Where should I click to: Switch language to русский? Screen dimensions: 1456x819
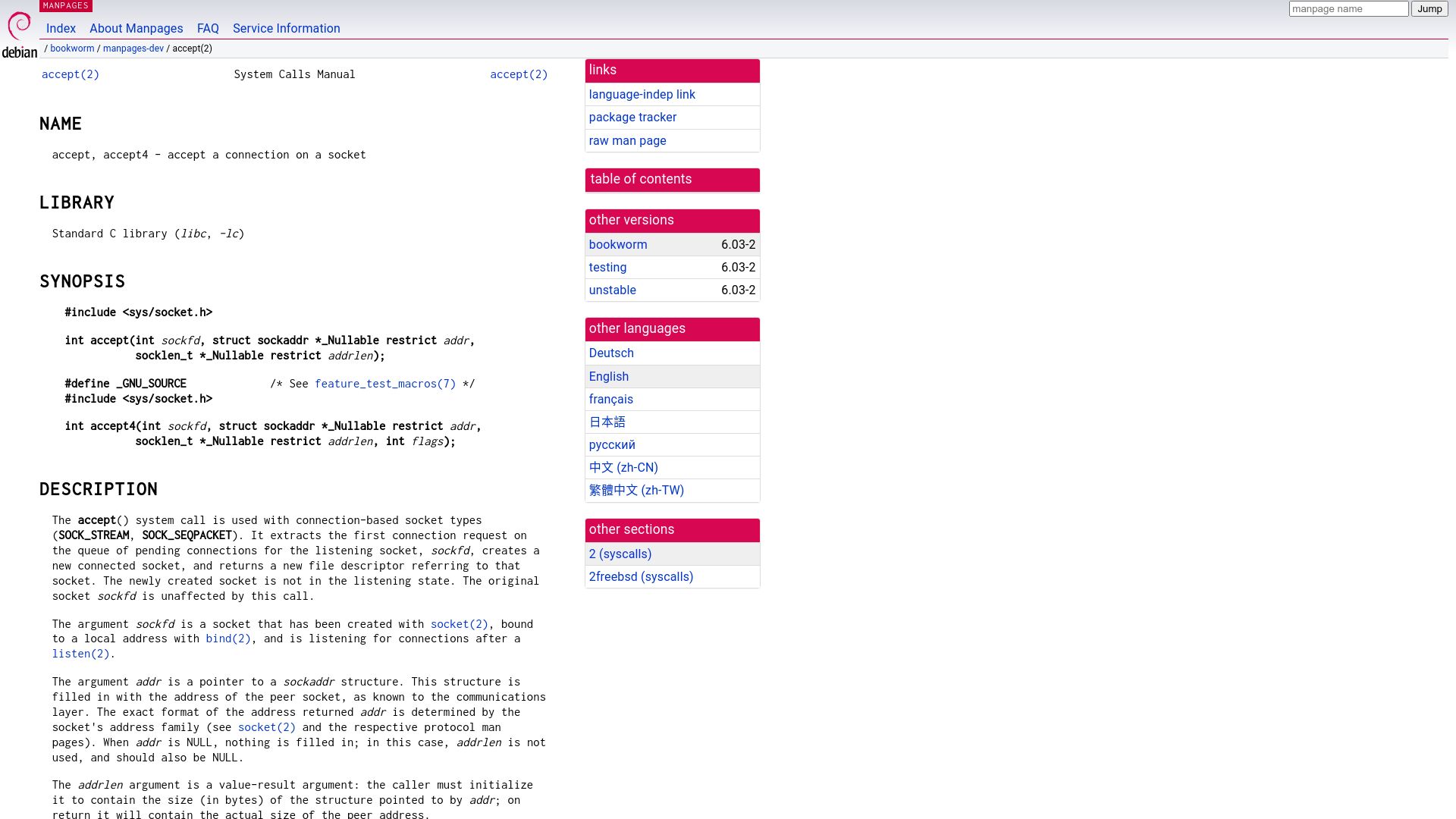[x=612, y=445]
